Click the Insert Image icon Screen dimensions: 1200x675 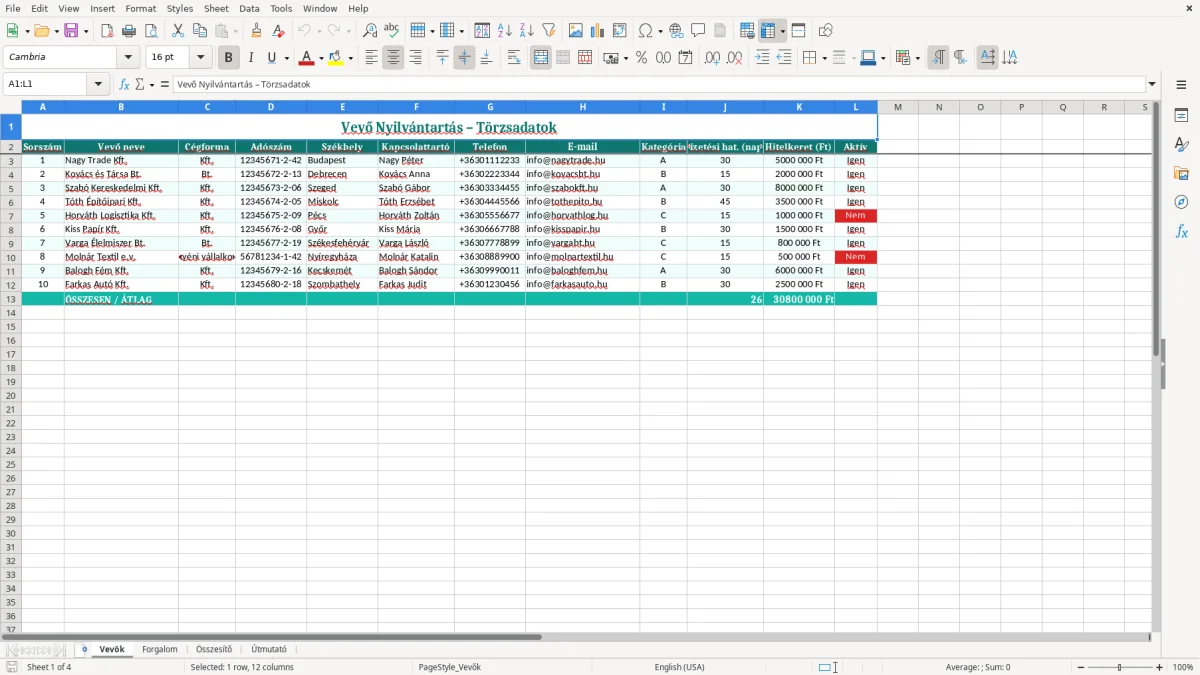click(x=575, y=31)
